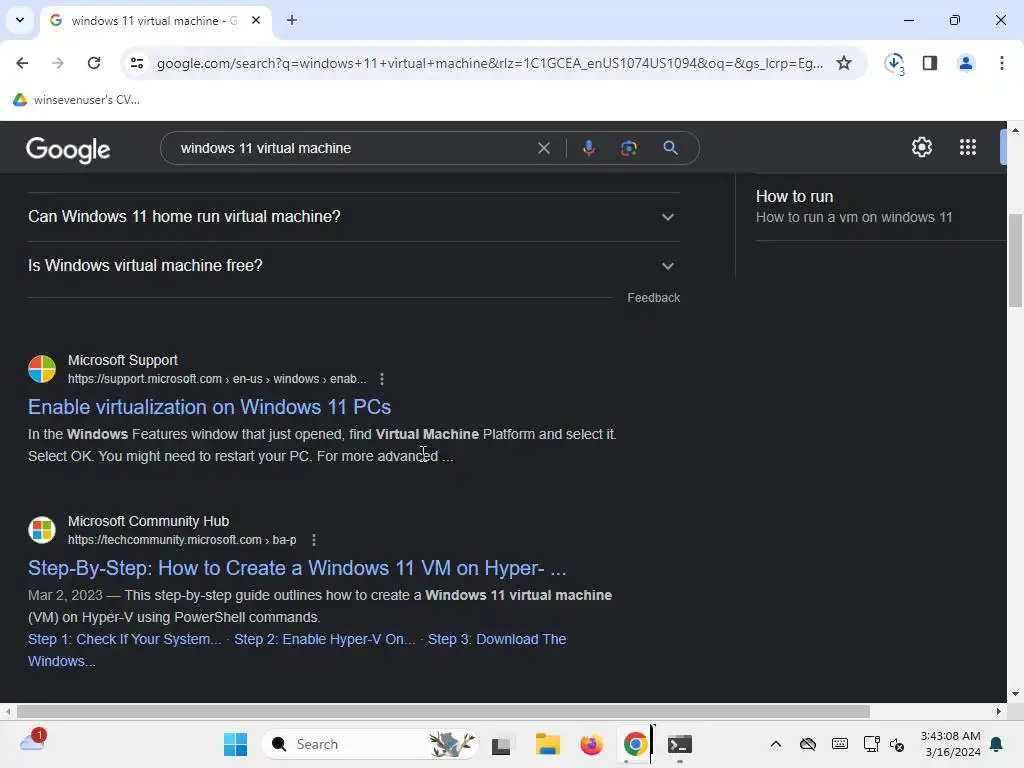This screenshot has width=1024, height=768.
Task: Bookmark this page with the star
Action: pos(844,63)
